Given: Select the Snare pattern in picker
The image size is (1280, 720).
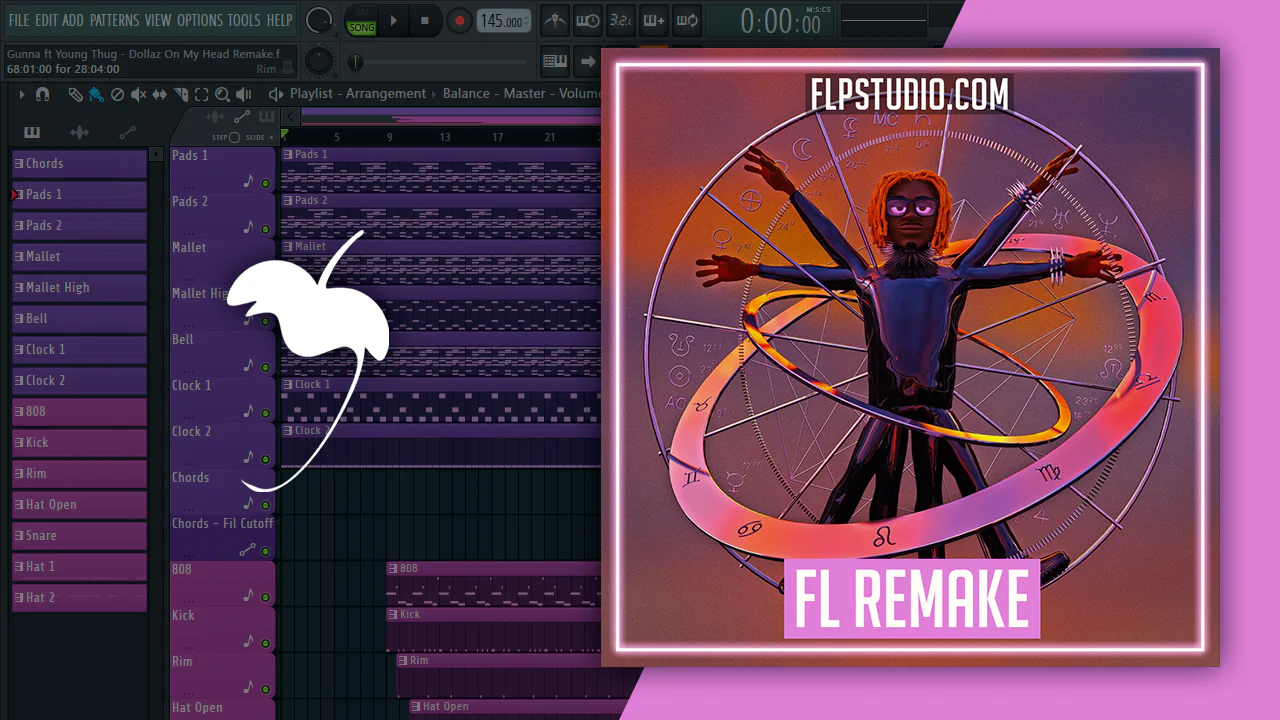Looking at the screenshot, I should tap(79, 535).
